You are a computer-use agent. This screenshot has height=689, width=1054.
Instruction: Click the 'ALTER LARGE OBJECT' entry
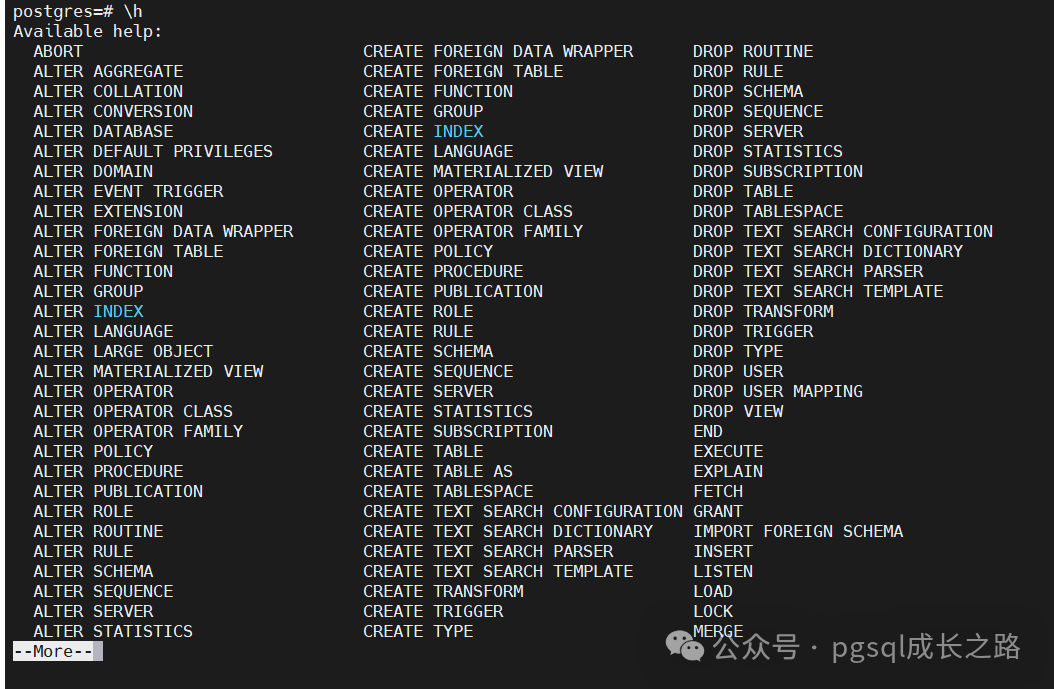pos(123,352)
